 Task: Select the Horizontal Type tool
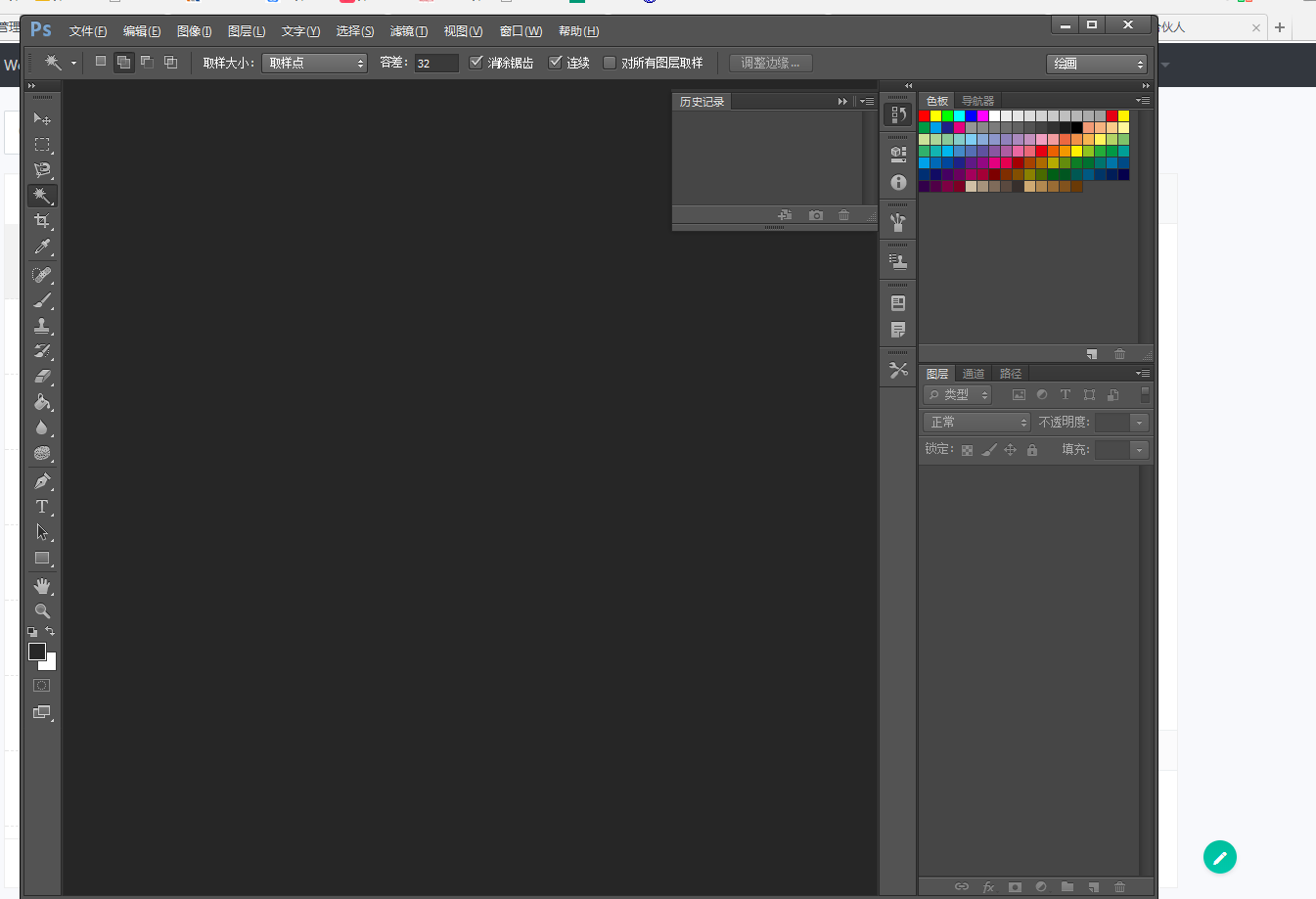42,507
